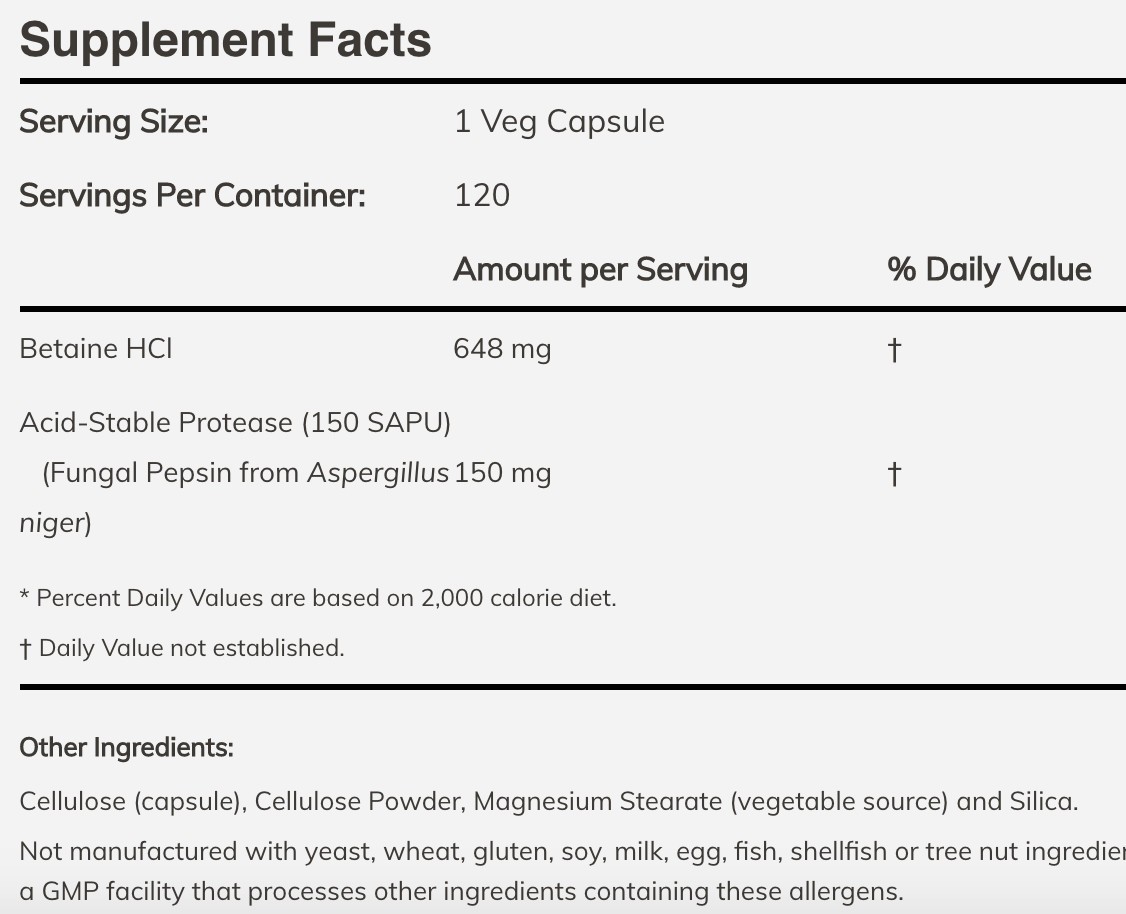Select the 150 mg amount
1126x914 pixels.
503,473
